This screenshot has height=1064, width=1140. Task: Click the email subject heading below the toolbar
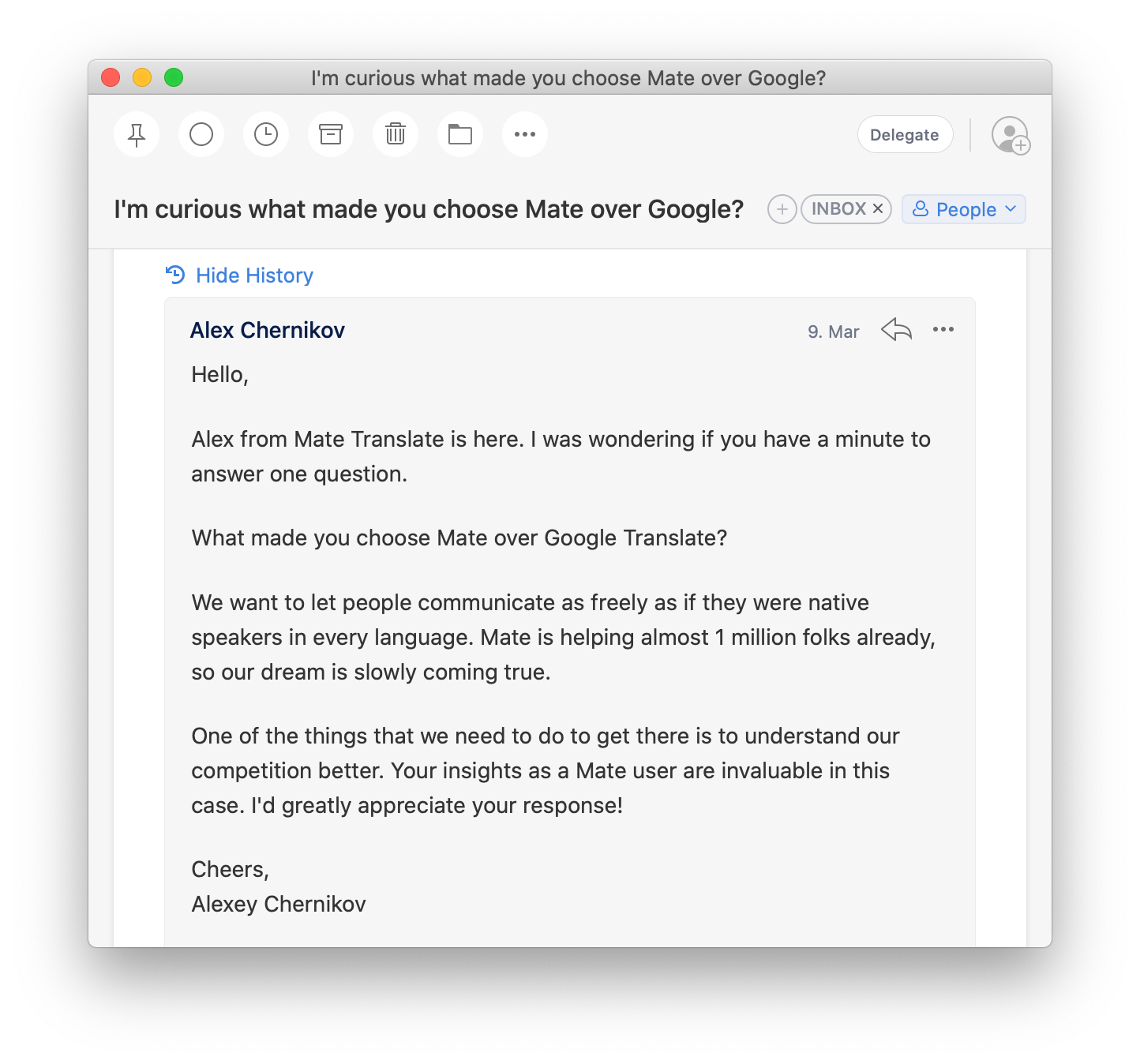coord(429,209)
